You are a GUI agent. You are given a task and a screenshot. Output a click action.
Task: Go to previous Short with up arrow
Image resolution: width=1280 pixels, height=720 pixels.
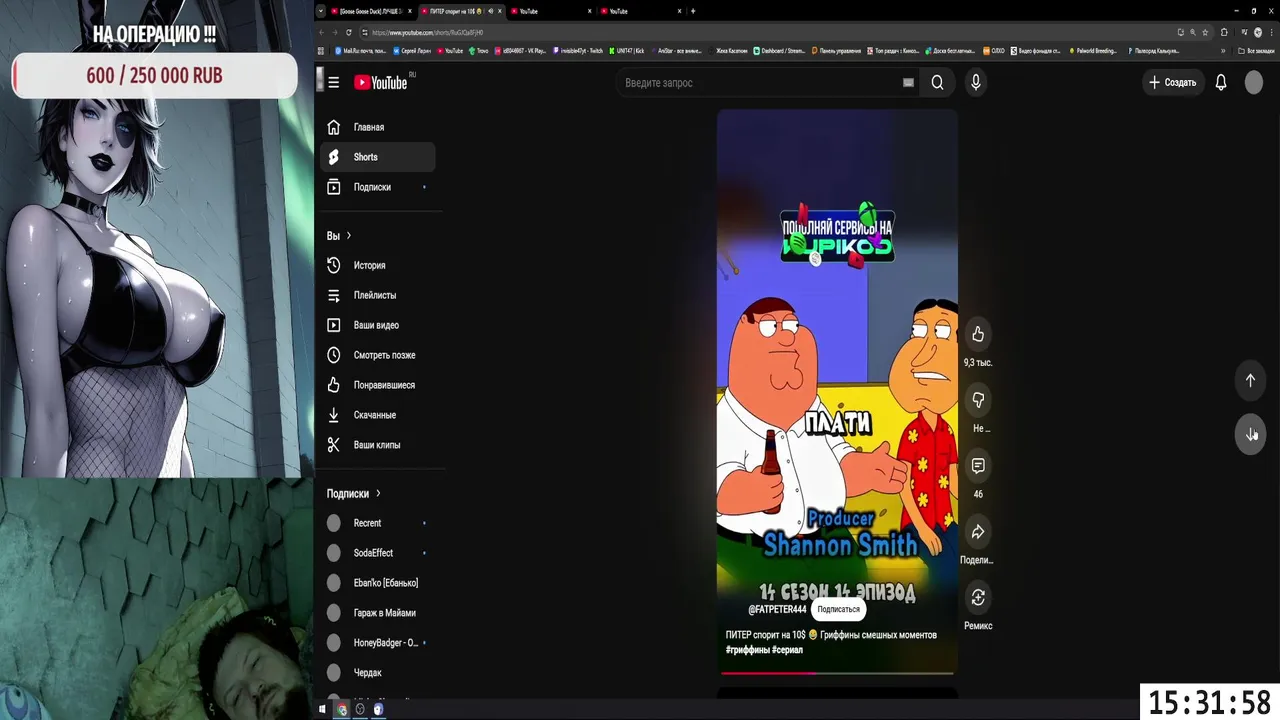[1250, 380]
